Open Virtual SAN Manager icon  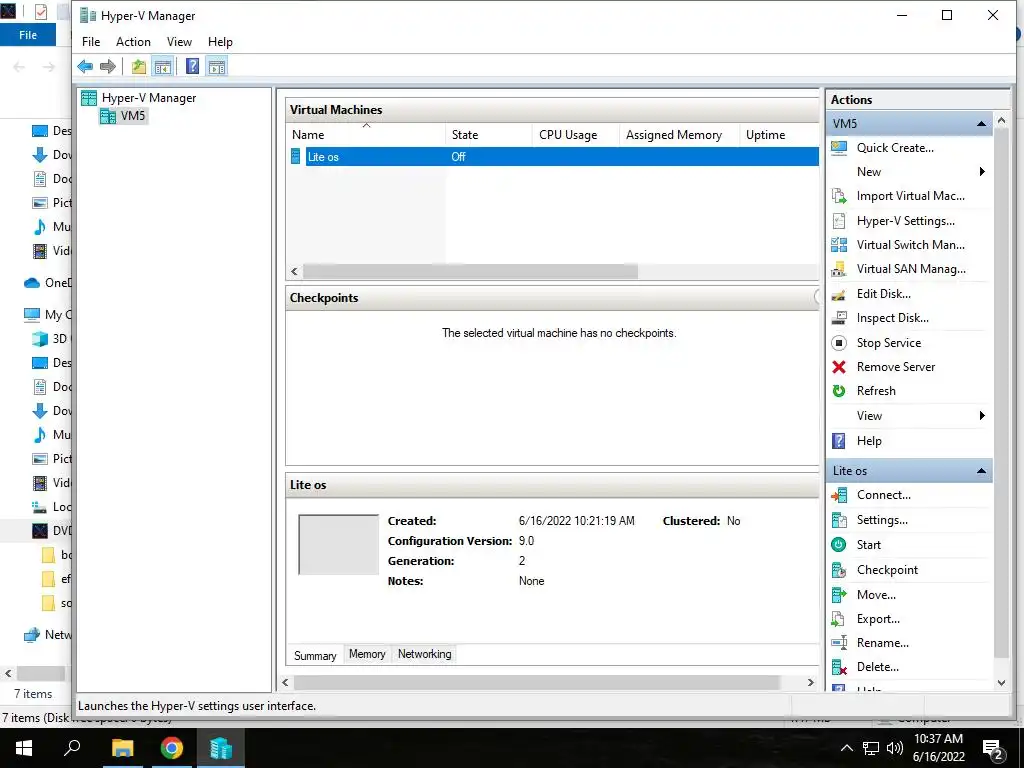tap(839, 269)
